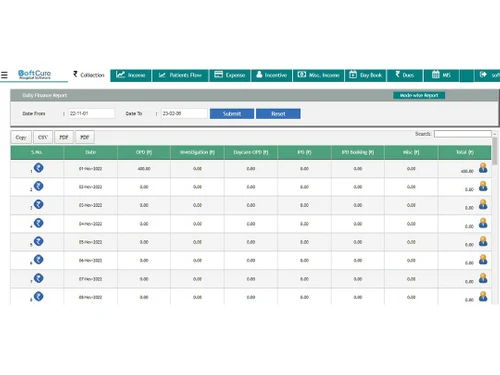Screen dimensions: 500x375
Task: Open the user icon in the 06-Nov-2022 row
Action: [483, 260]
